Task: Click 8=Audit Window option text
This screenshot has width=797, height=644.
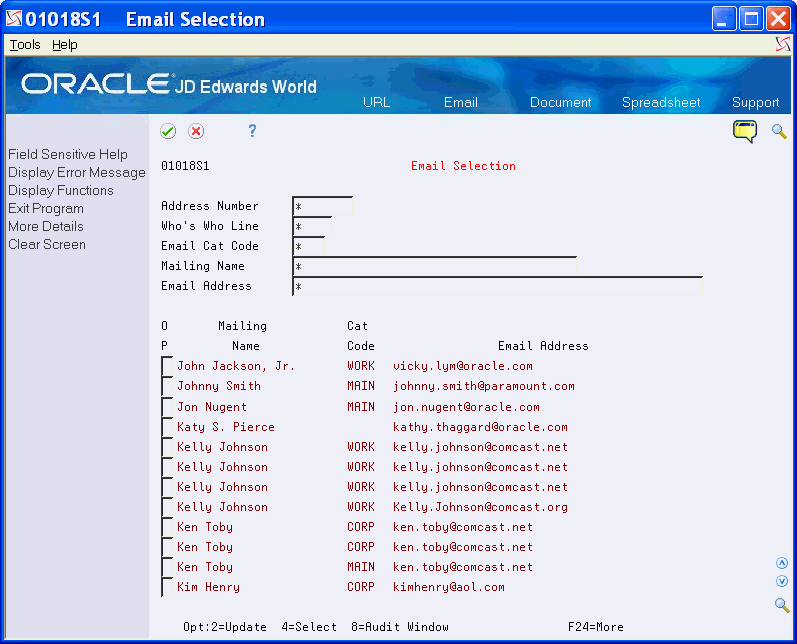Action: click(x=400, y=627)
